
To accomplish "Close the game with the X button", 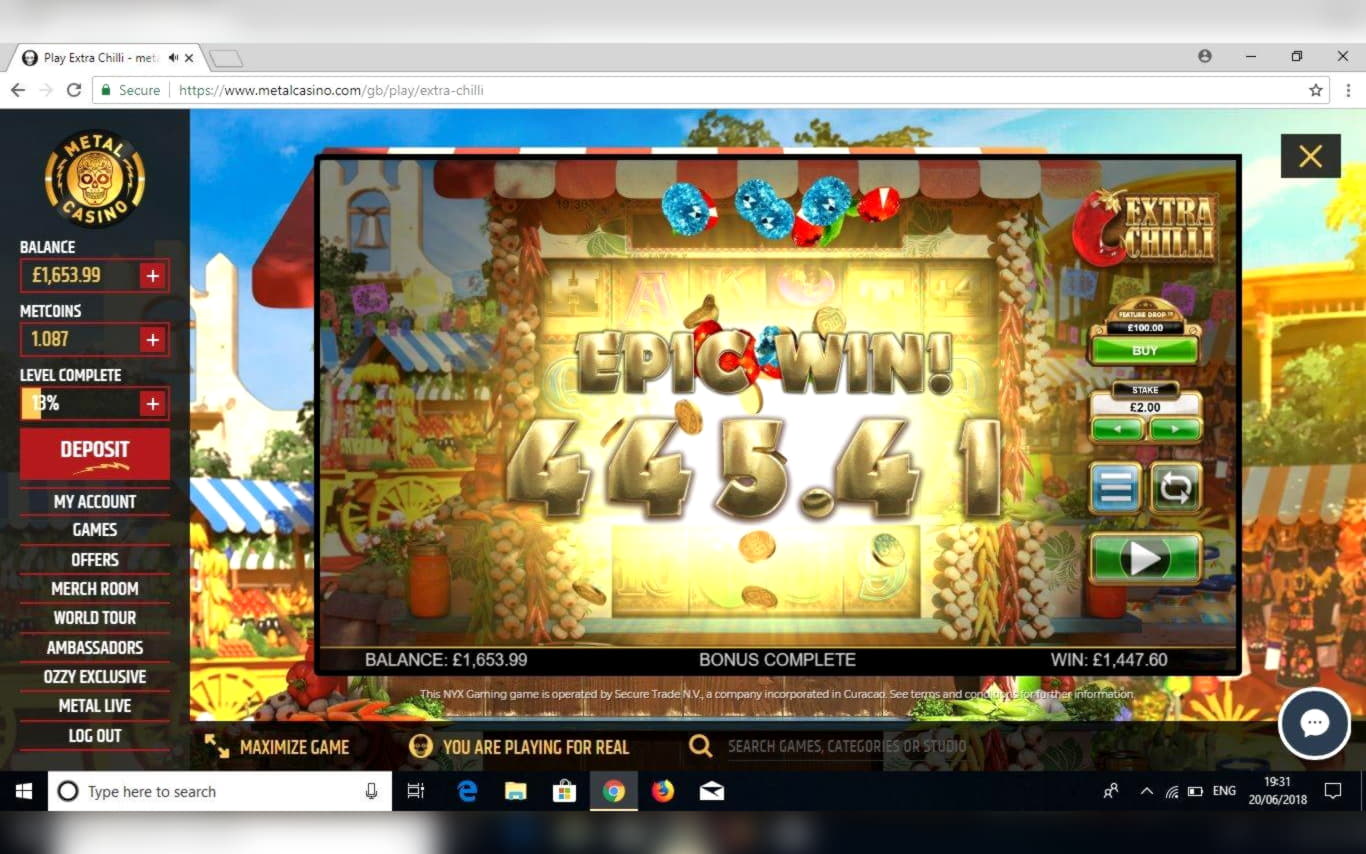I will pyautogui.click(x=1311, y=156).
